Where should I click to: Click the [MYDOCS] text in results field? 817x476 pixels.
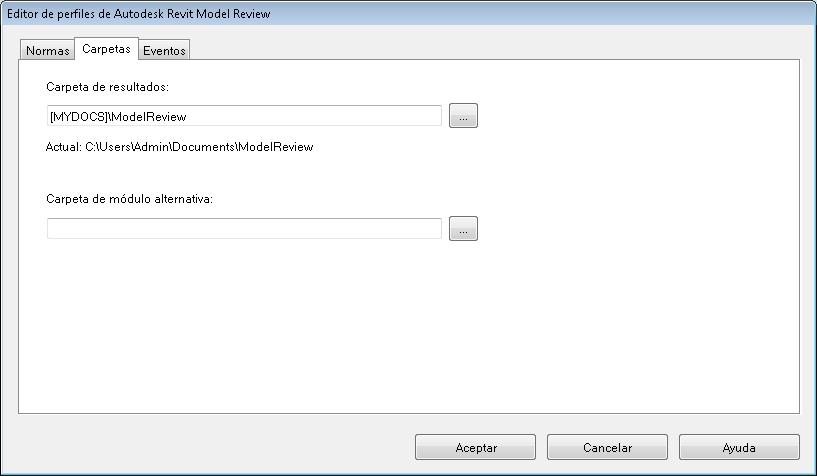(79, 116)
